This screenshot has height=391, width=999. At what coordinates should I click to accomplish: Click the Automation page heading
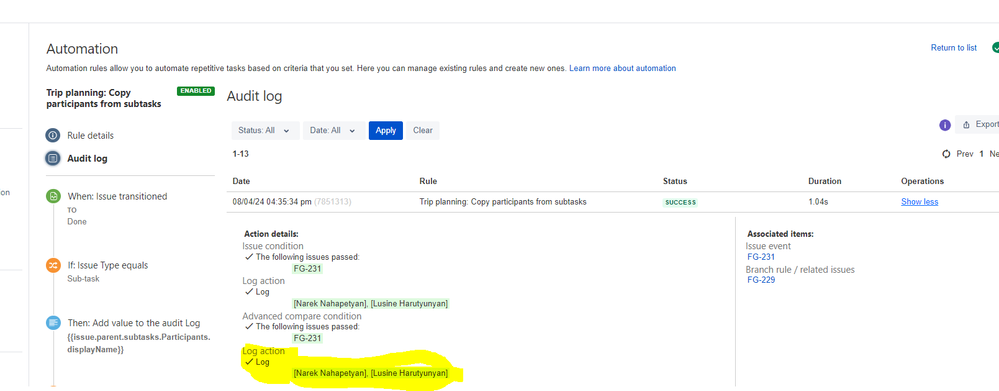[82, 49]
